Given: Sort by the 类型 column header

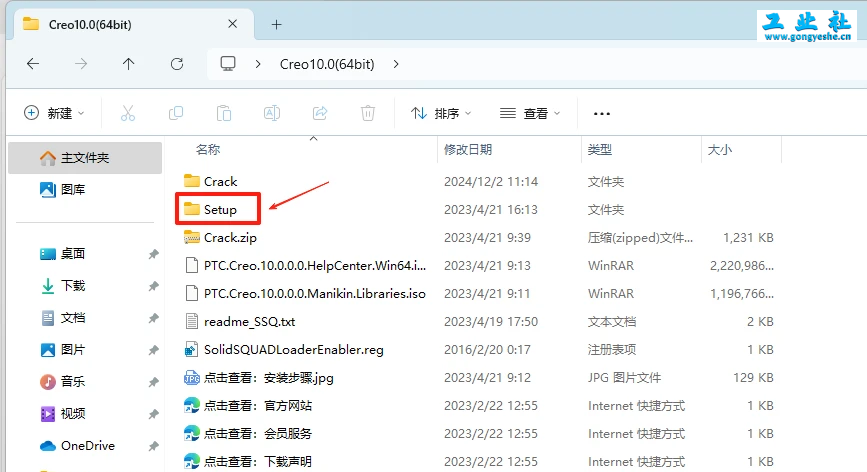Looking at the screenshot, I should pyautogui.click(x=599, y=149).
